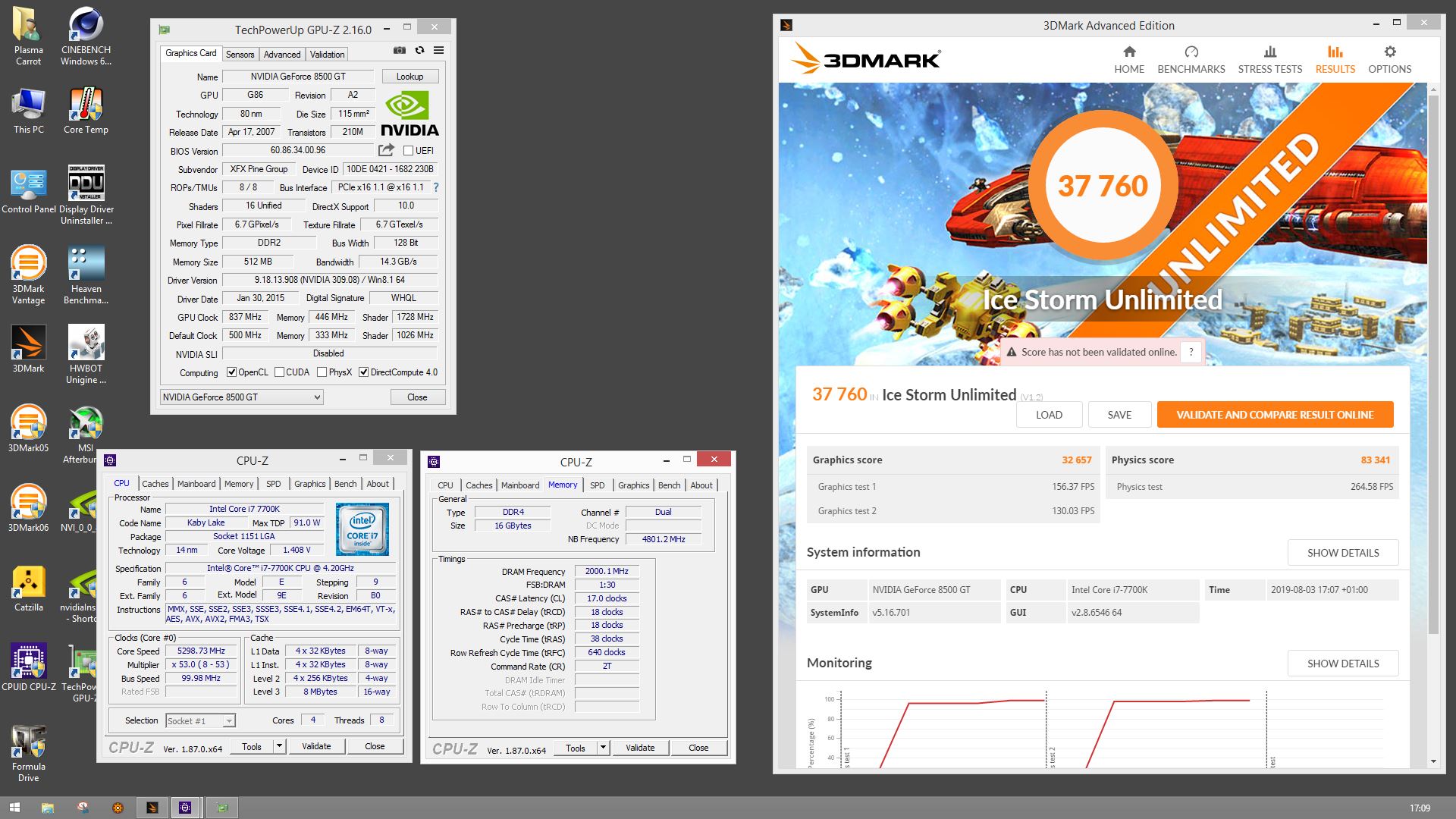Image resolution: width=1456 pixels, height=819 pixels.
Task: Open Socket #1 selection dropdown
Action: pos(200,721)
